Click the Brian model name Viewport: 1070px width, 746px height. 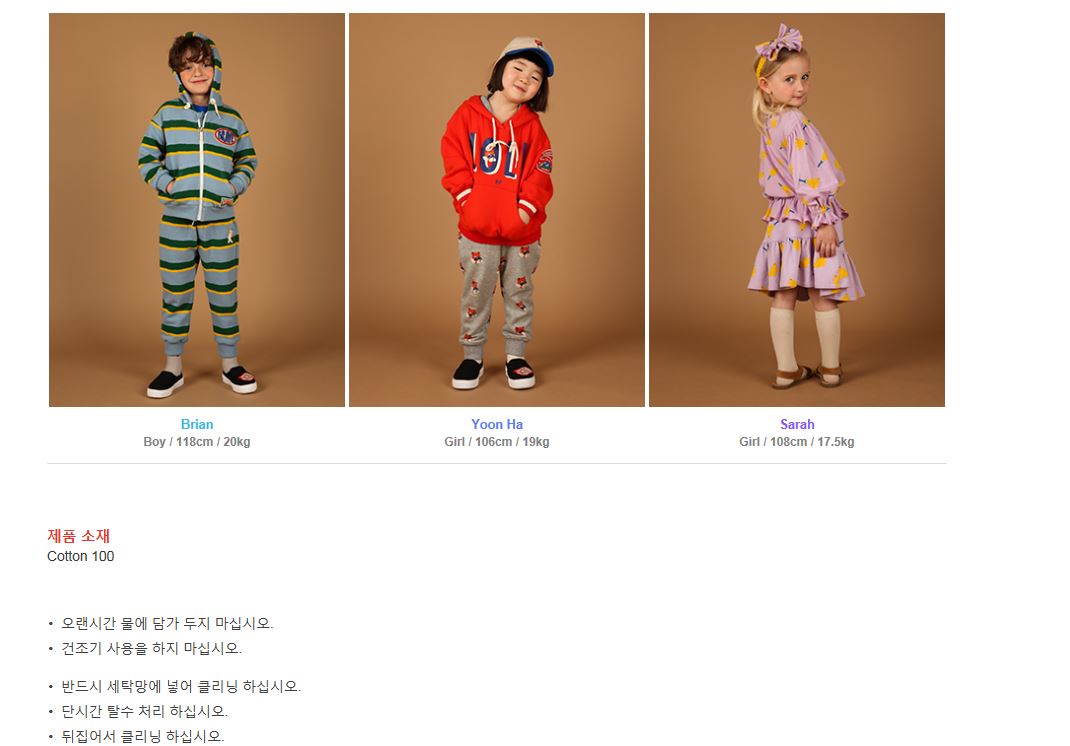pyautogui.click(x=197, y=424)
